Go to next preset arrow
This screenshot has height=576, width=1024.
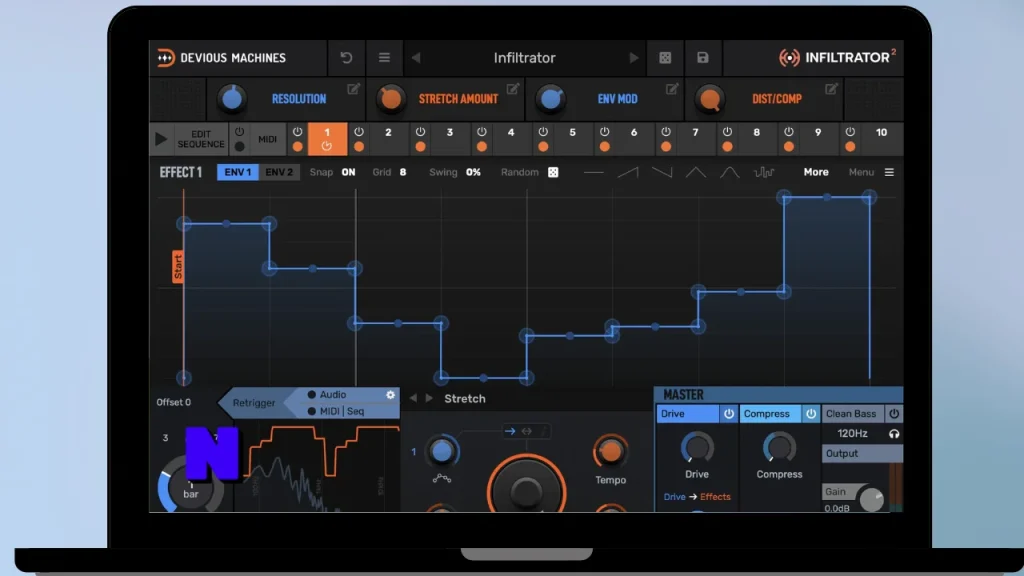633,57
